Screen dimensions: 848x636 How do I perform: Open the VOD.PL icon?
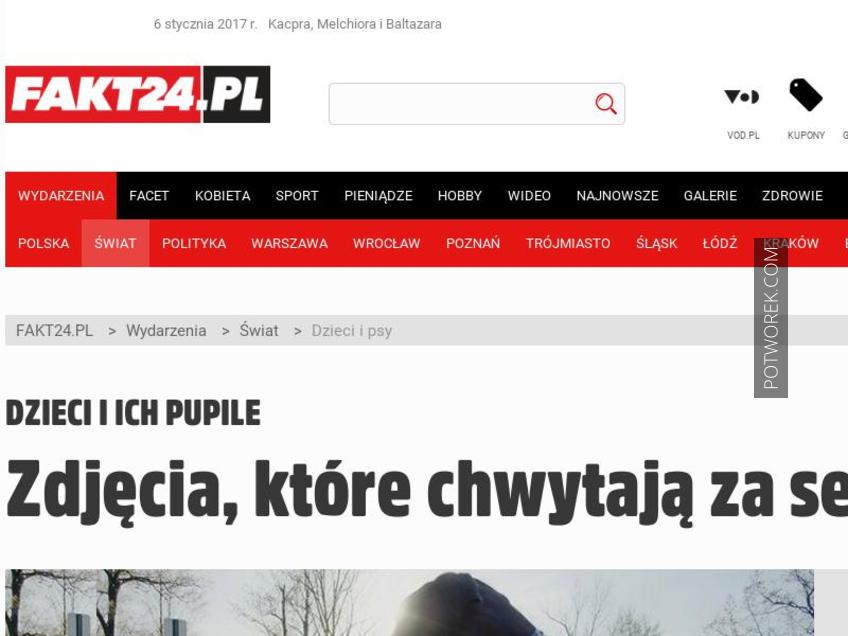[x=742, y=97]
